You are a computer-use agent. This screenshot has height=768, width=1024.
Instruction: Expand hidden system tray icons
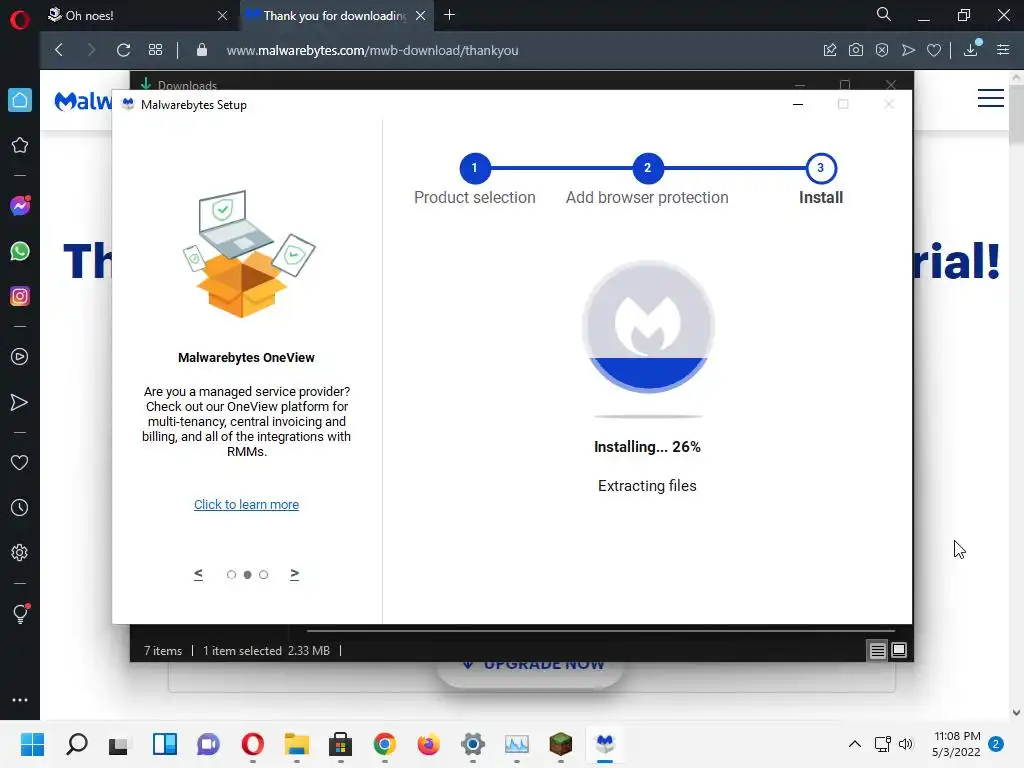click(x=855, y=744)
